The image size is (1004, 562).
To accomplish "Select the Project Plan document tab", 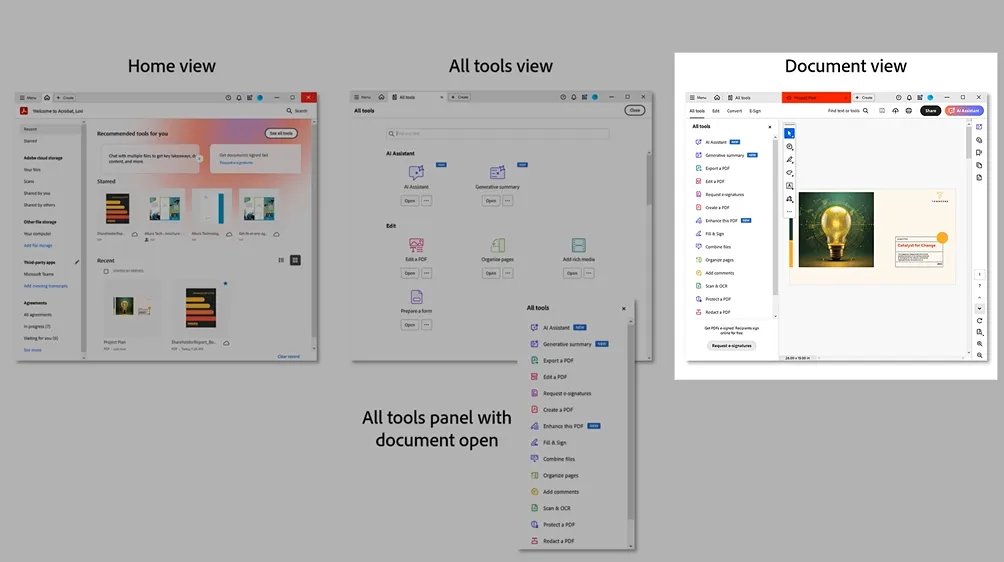I will click(815, 97).
